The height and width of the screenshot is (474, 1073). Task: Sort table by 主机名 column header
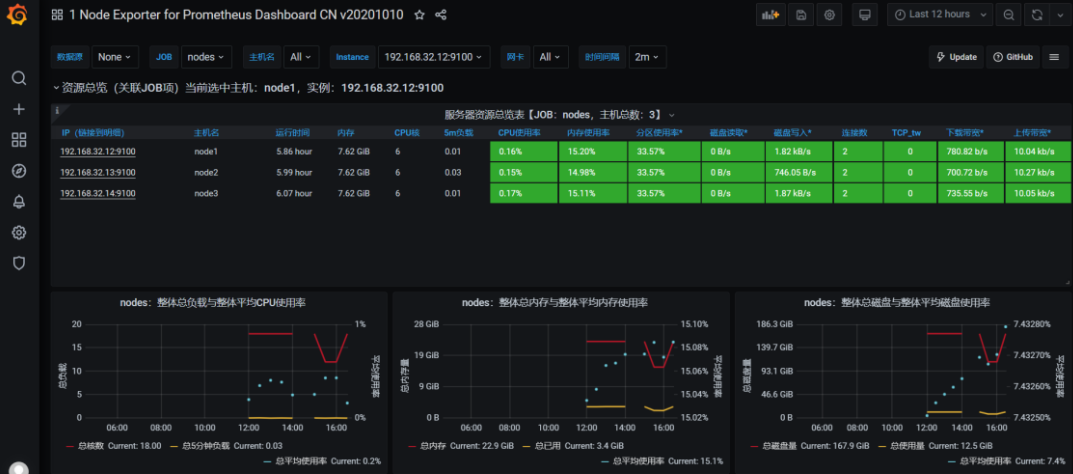(207, 133)
